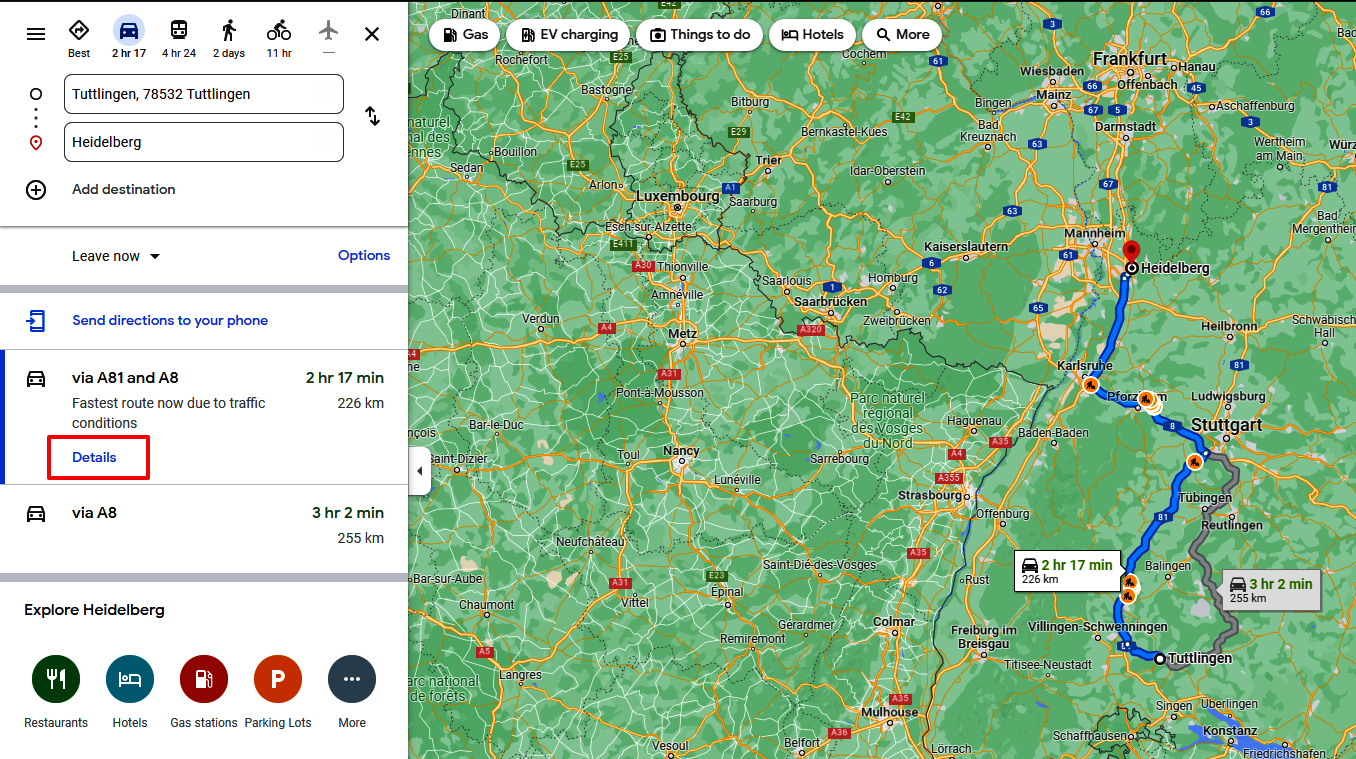This screenshot has width=1356, height=759.
Task: Explore Restaurants in Heidelberg
Action: pos(56,680)
